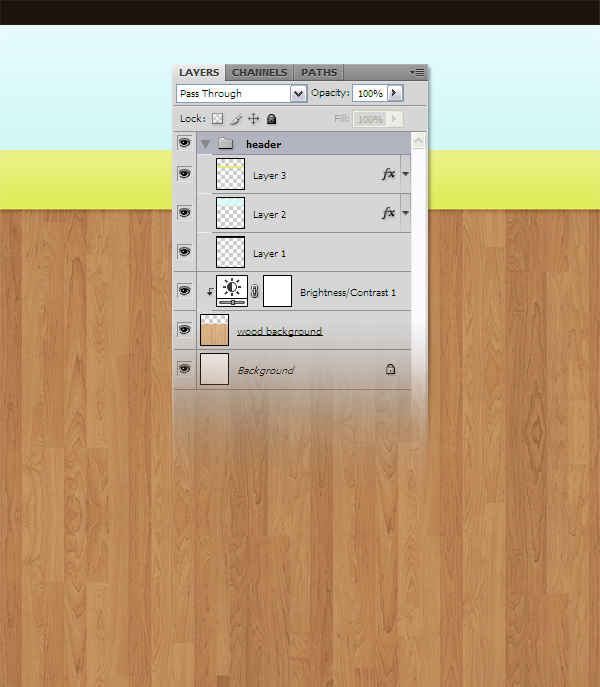The image size is (600, 687).
Task: Open the Opacity slider arrow
Action: [x=394, y=93]
